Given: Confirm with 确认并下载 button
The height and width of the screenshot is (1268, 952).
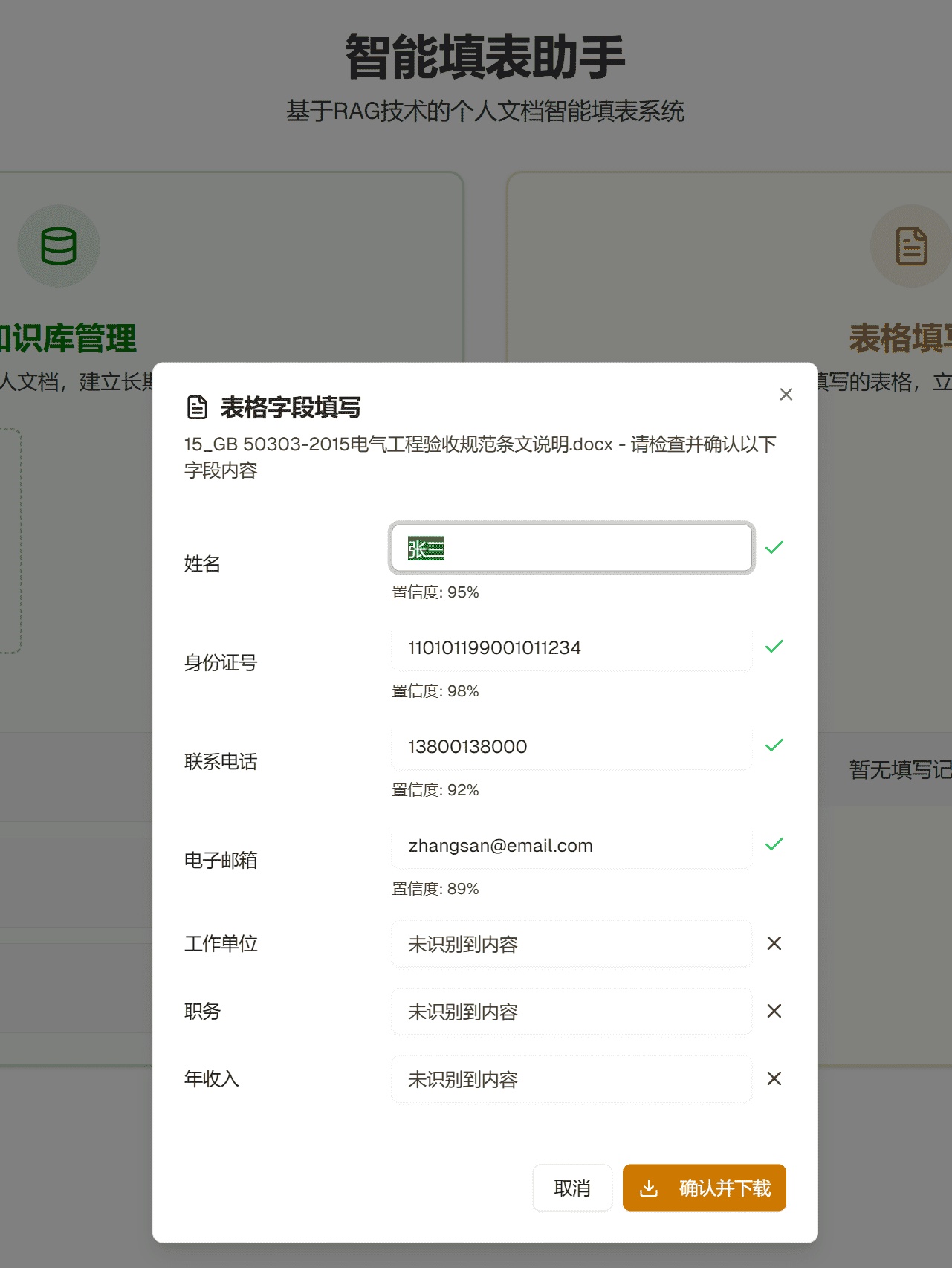Looking at the screenshot, I should [x=705, y=1188].
